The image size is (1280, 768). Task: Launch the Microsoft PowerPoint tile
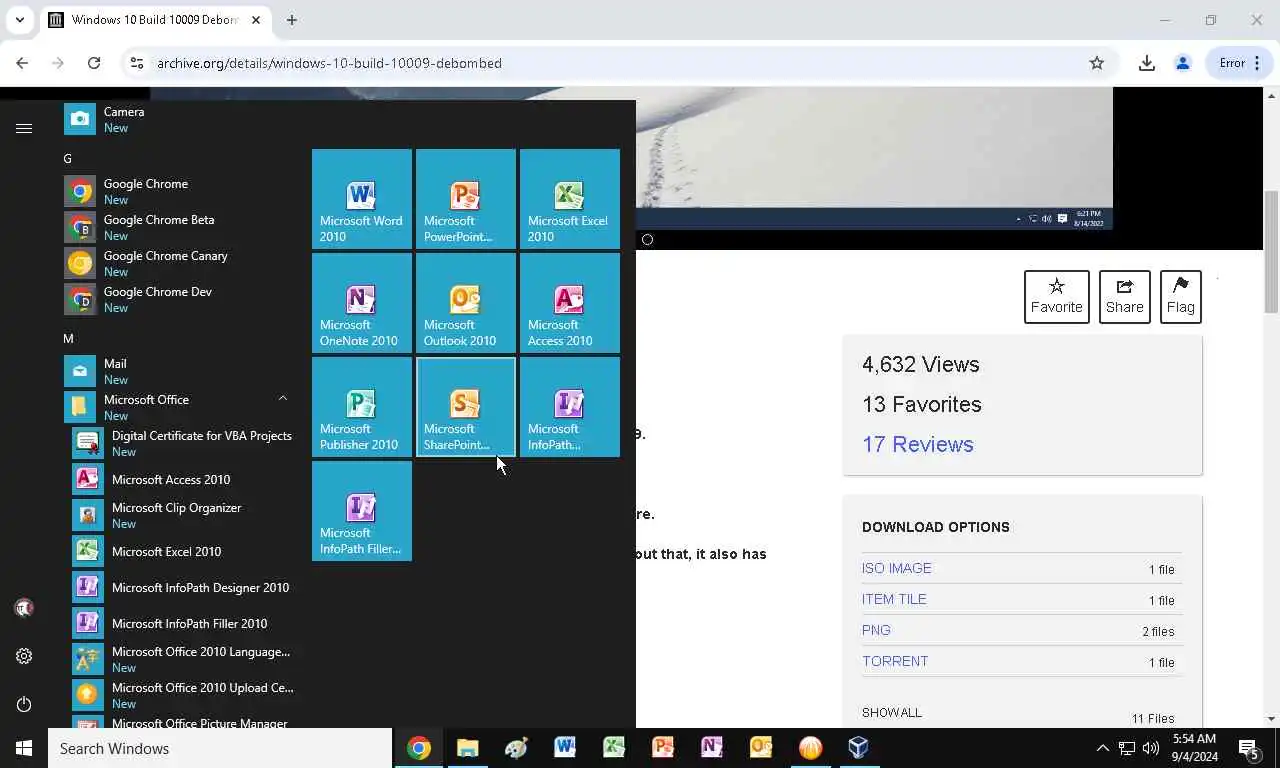[466, 199]
